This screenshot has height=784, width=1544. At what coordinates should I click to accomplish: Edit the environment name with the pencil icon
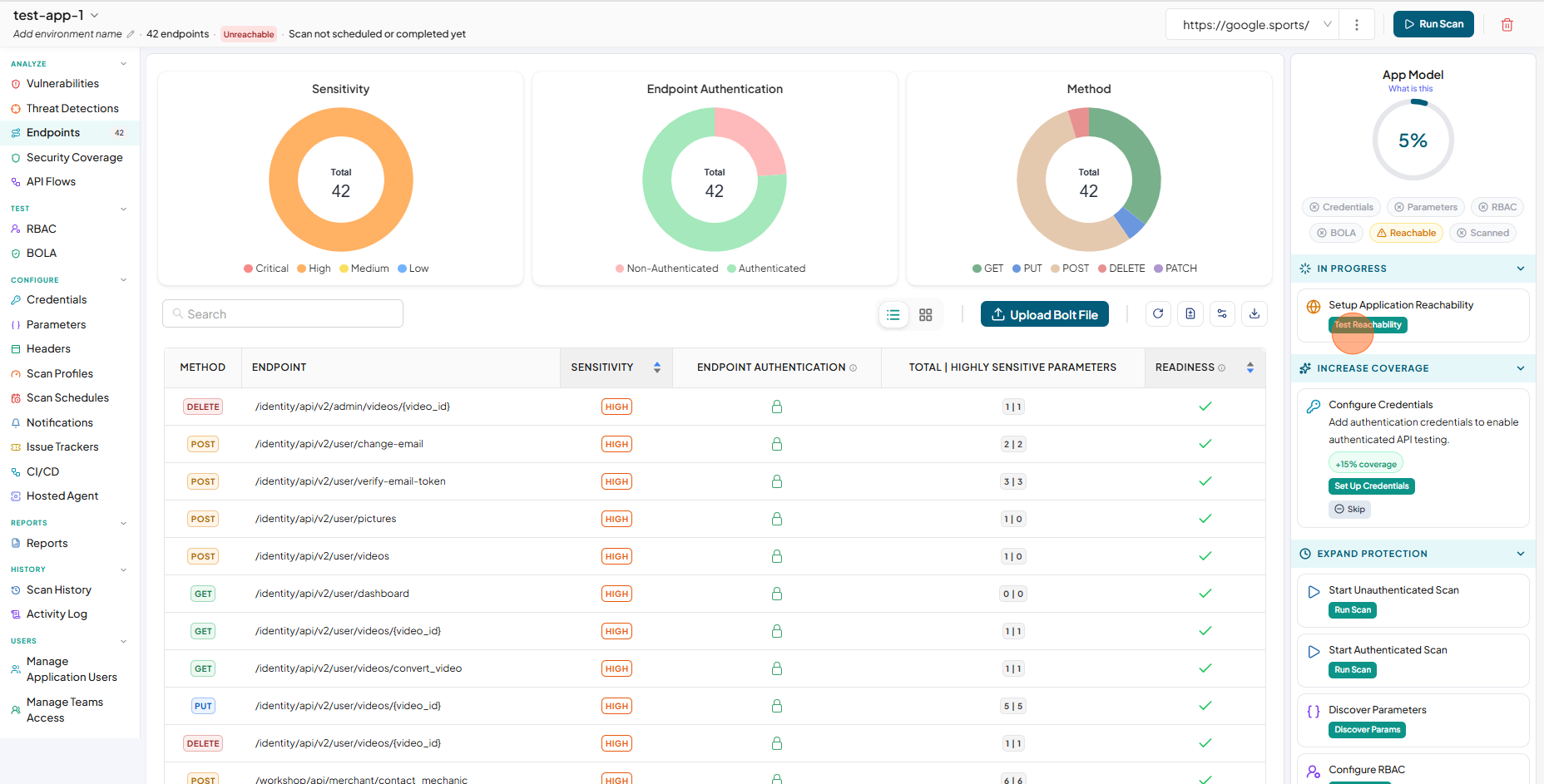(131, 34)
